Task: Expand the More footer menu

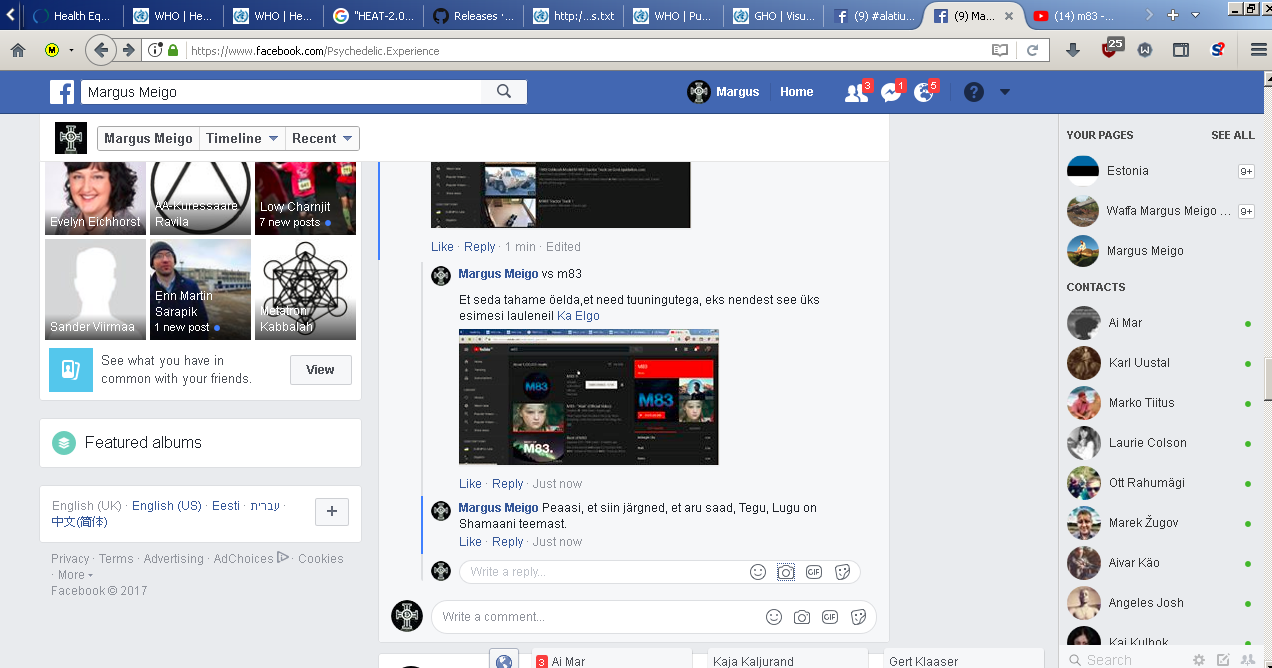Action: click(75, 575)
